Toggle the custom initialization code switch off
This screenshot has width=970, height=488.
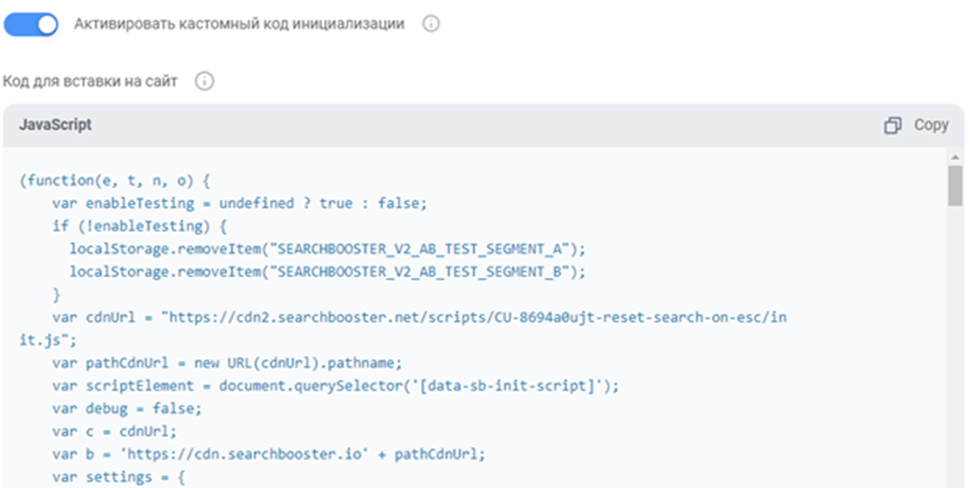tap(32, 25)
